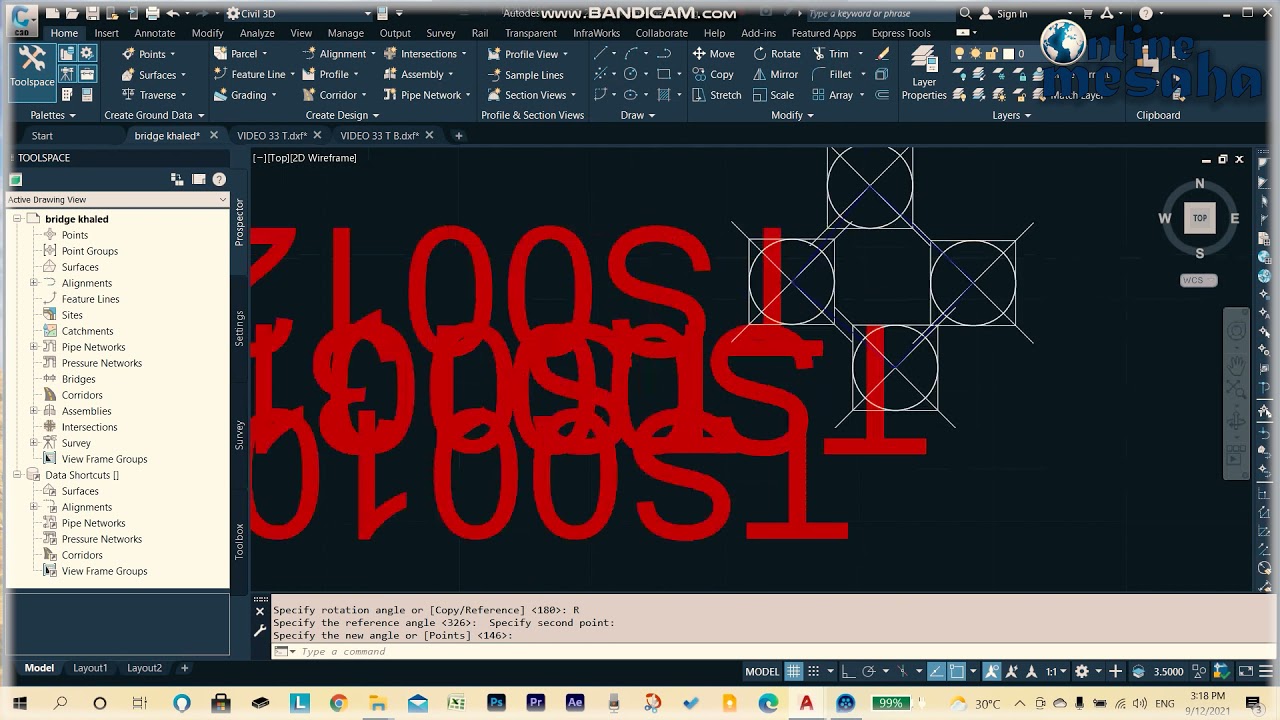Click the TOP face of the ViewCube

[x=1199, y=218]
